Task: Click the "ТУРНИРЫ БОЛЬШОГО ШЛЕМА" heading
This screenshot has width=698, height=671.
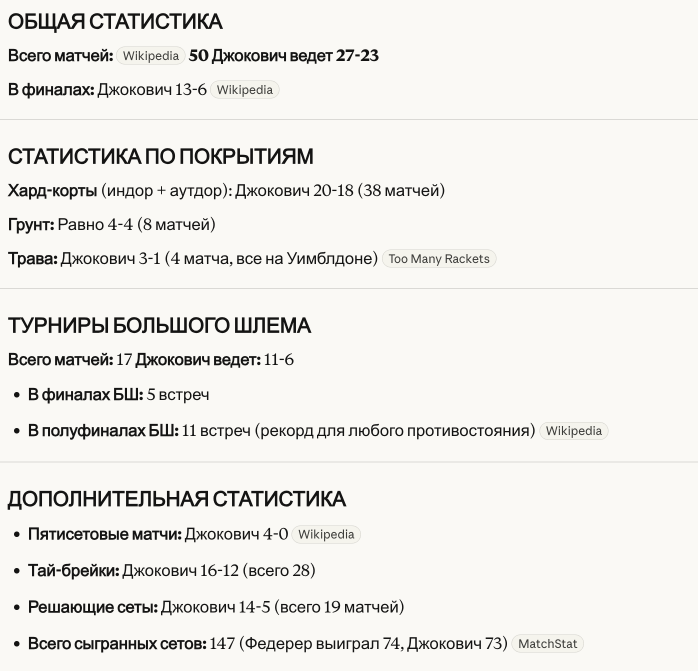Action: click(x=160, y=326)
